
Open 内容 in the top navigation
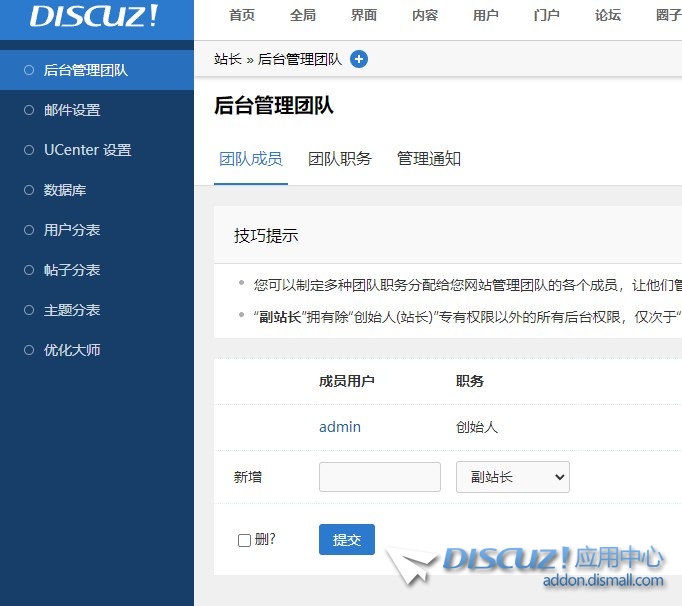(x=425, y=15)
